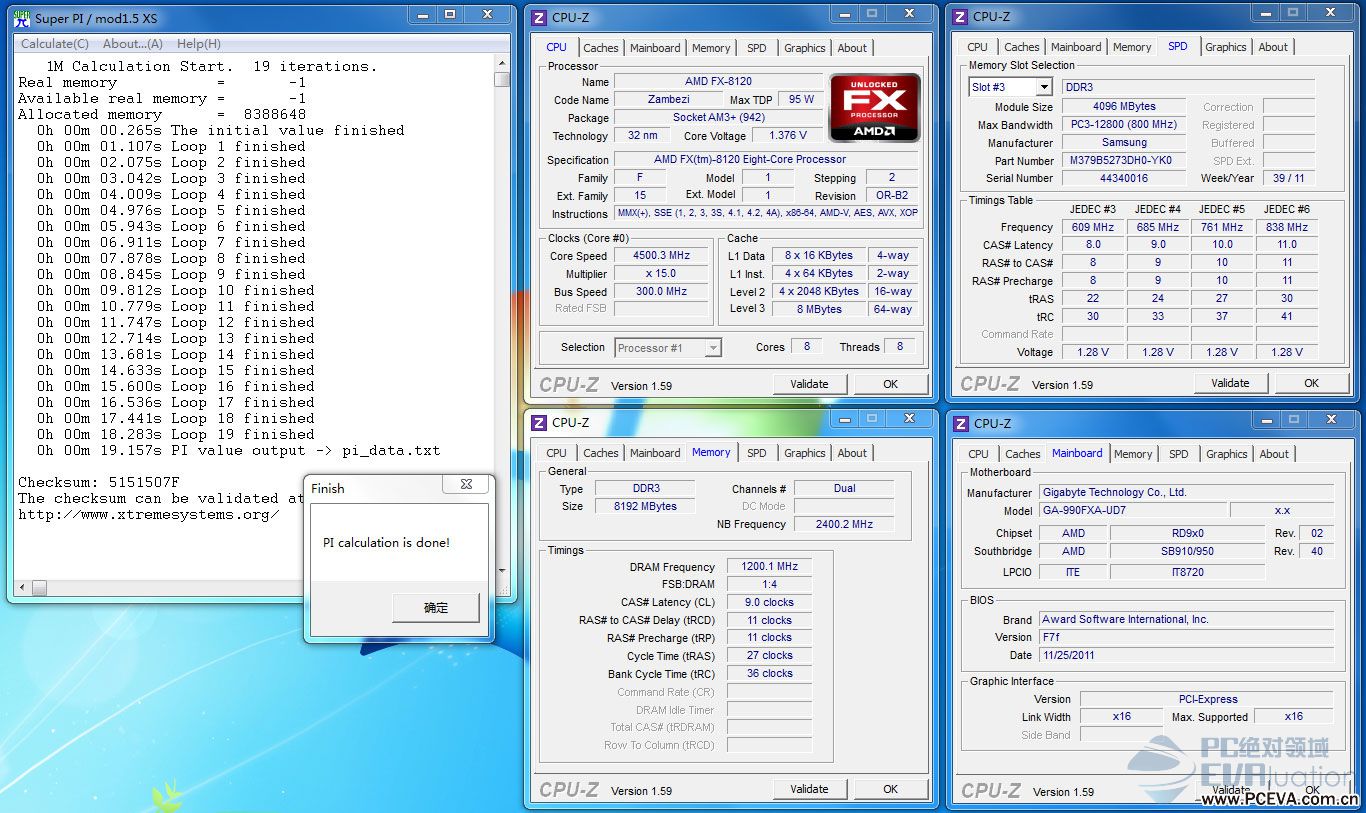Close the Finish dialog with its X button

point(466,485)
